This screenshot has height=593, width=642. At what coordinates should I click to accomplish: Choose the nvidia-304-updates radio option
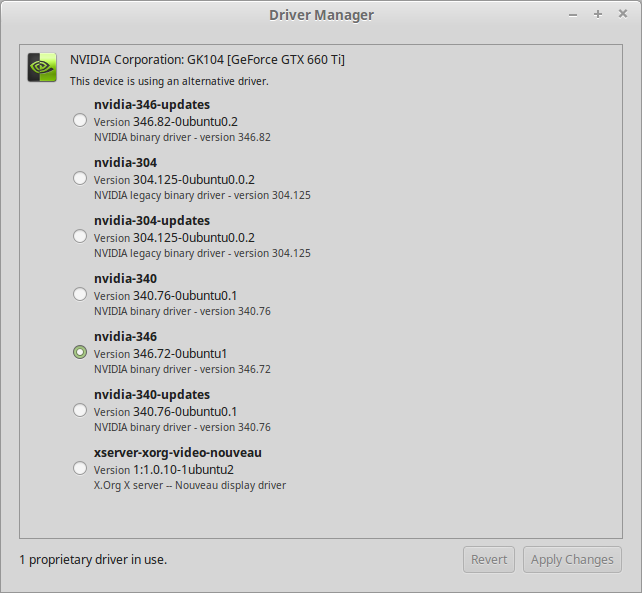tap(80, 236)
